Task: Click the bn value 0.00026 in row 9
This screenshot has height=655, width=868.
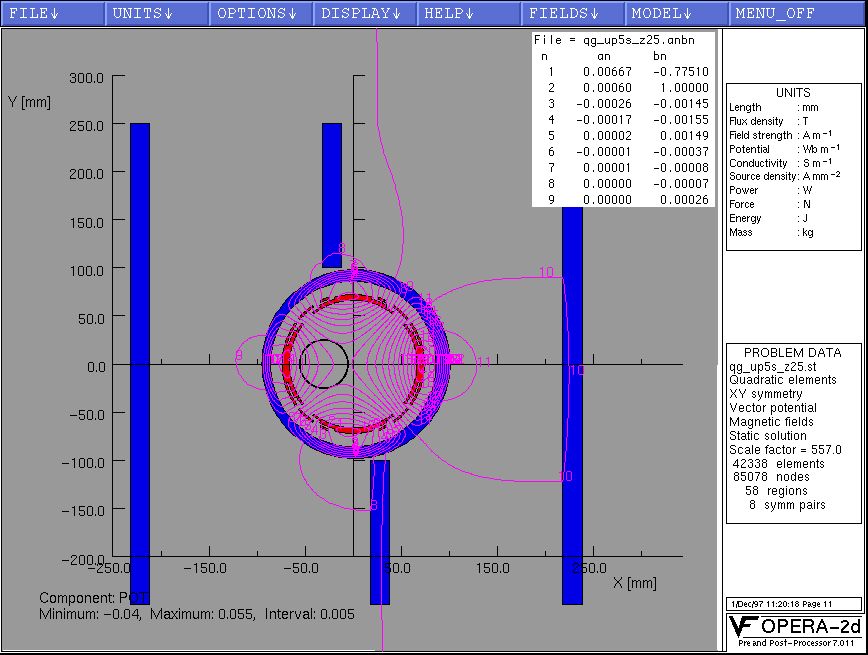Action: tap(684, 199)
